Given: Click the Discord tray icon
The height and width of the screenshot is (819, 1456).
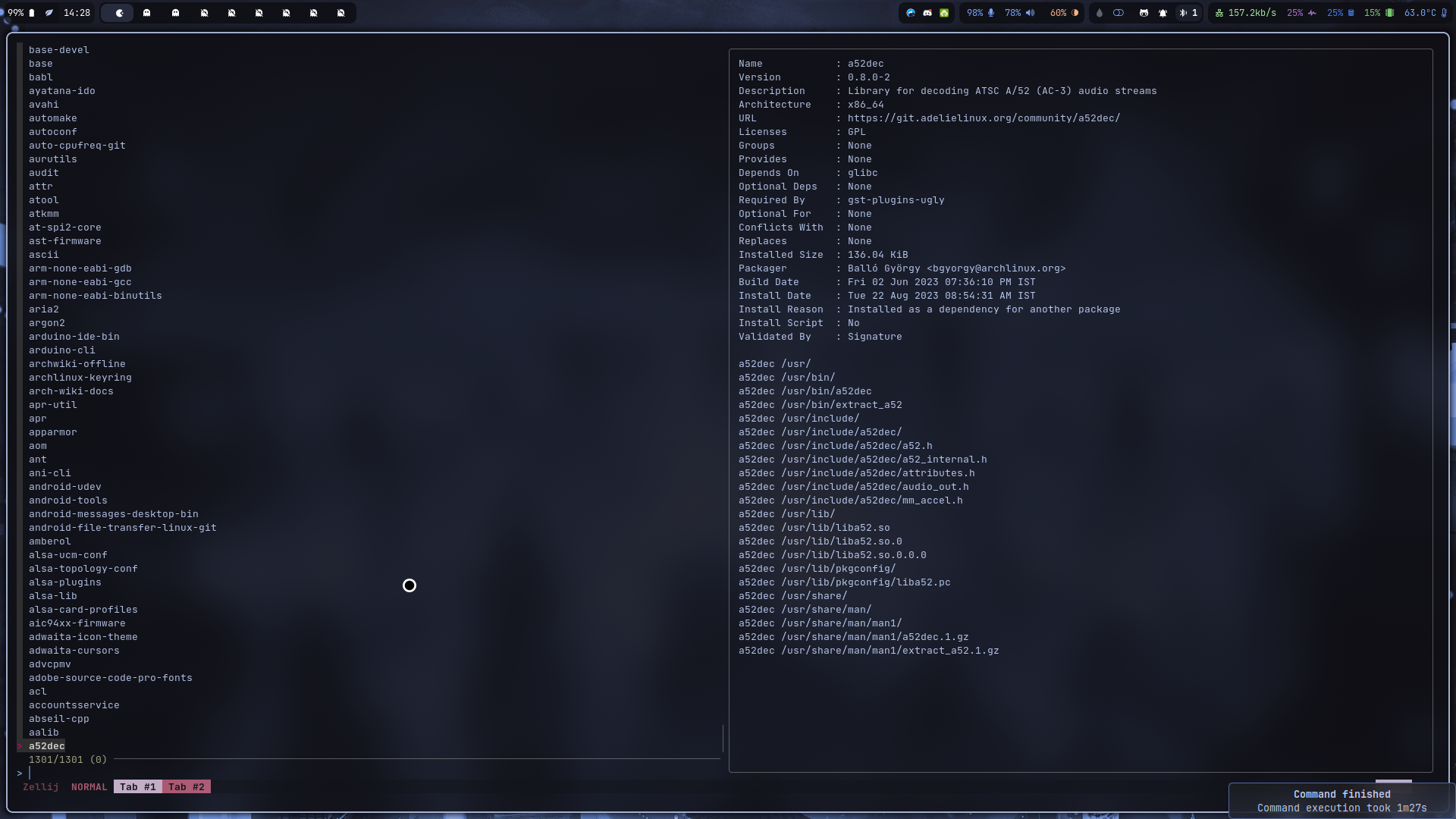Looking at the screenshot, I should [x=927, y=13].
